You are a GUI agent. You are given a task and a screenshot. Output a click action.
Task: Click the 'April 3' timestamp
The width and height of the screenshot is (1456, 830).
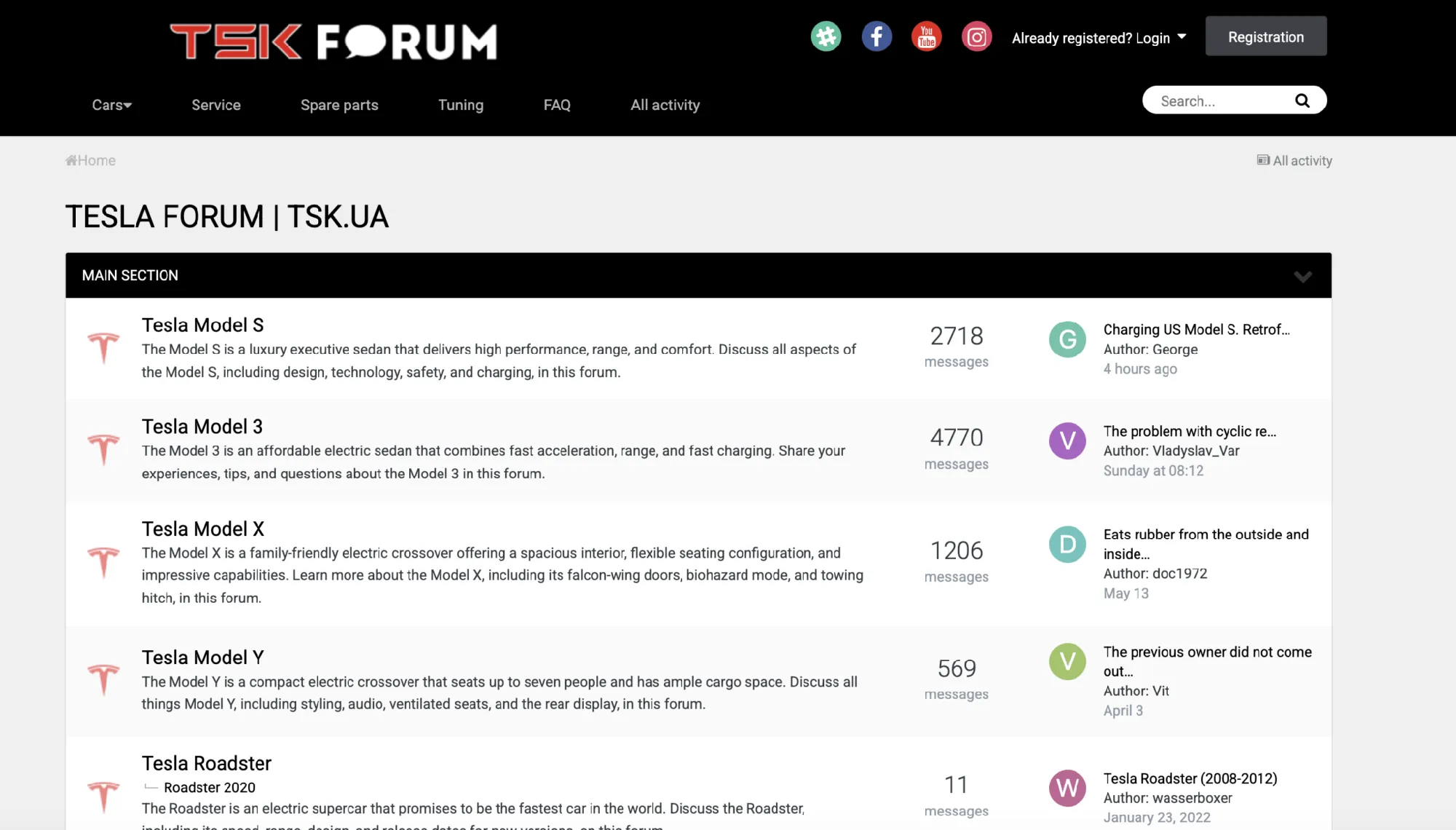(x=1123, y=711)
